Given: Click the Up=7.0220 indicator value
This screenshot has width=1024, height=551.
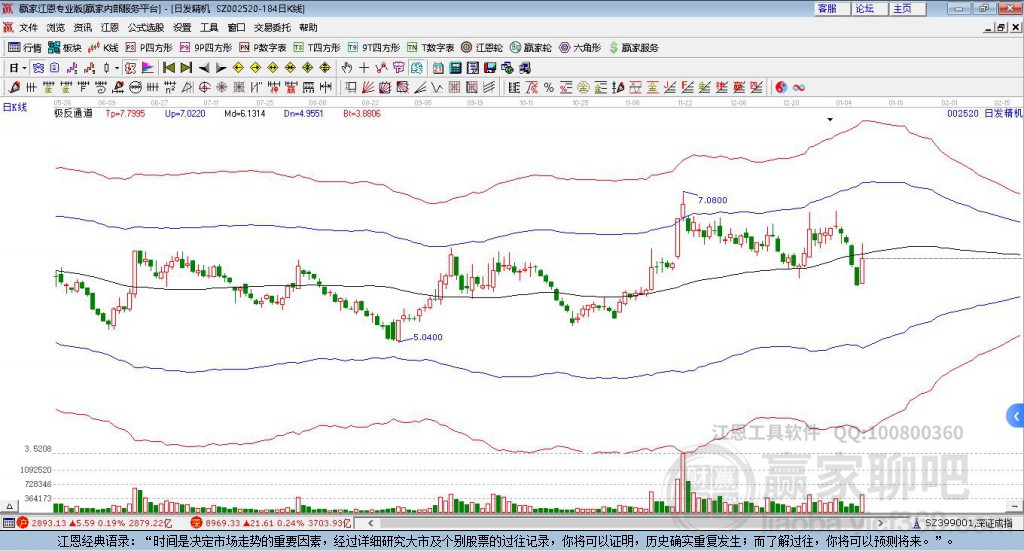Looking at the screenshot, I should (x=185, y=113).
